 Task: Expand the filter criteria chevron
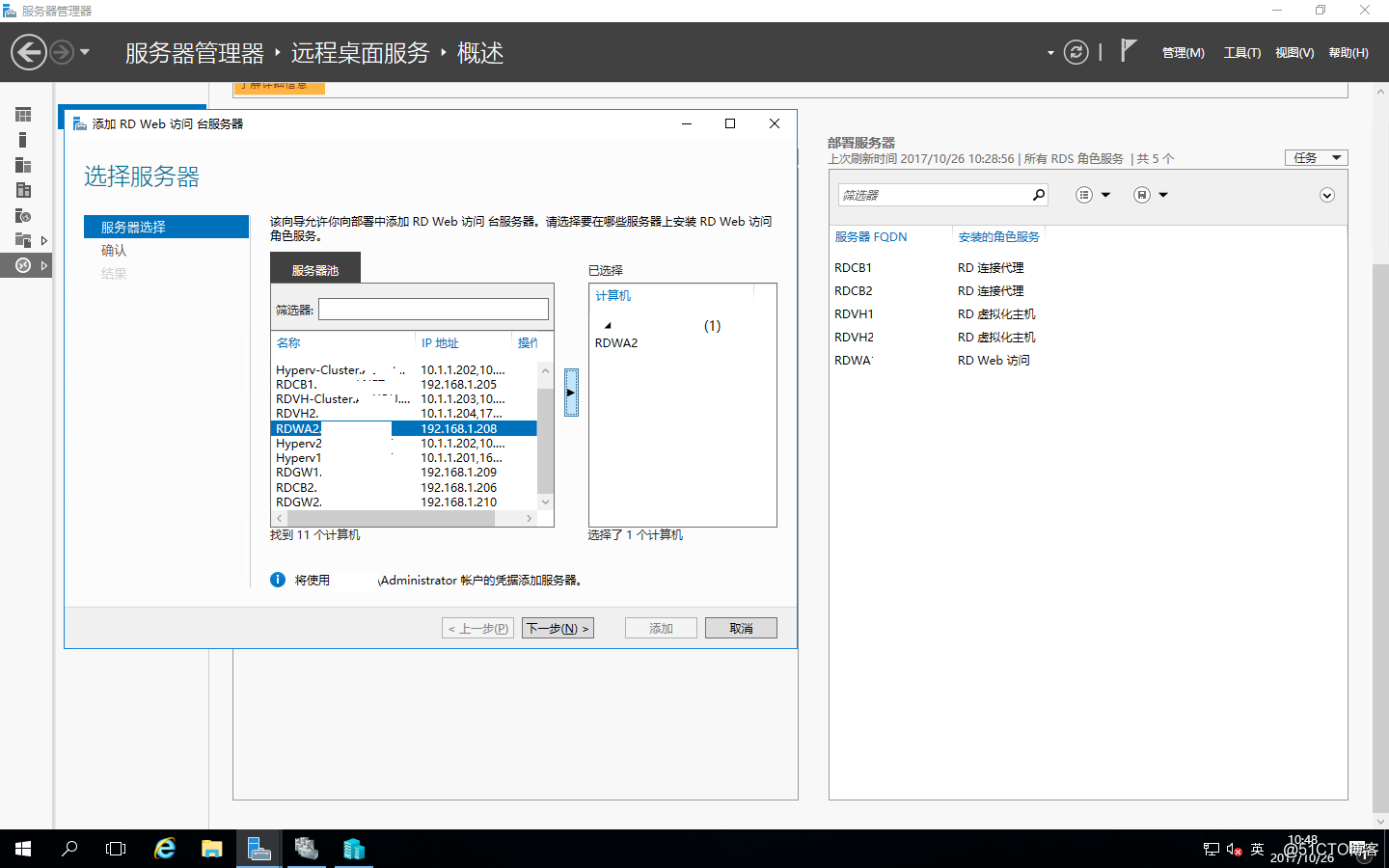pyautogui.click(x=1327, y=195)
